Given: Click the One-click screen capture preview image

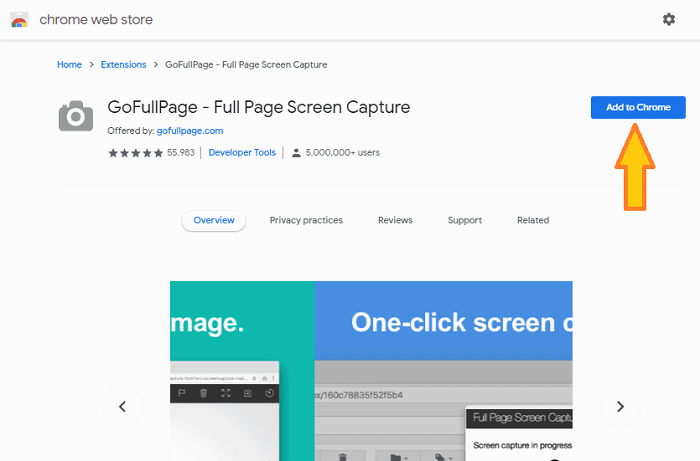Looking at the screenshot, I should [444, 371].
